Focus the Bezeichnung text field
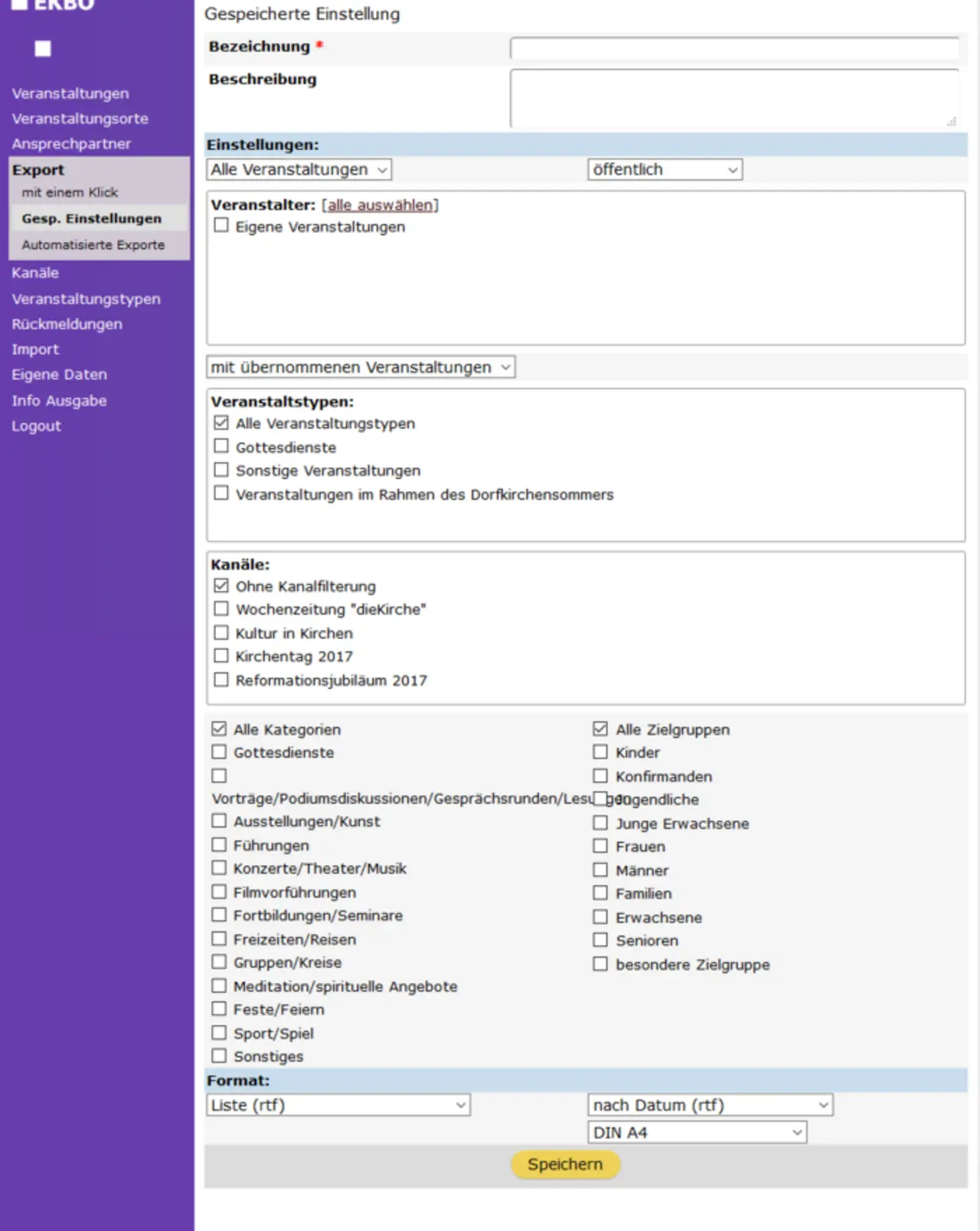The height and width of the screenshot is (1231, 980). click(735, 48)
